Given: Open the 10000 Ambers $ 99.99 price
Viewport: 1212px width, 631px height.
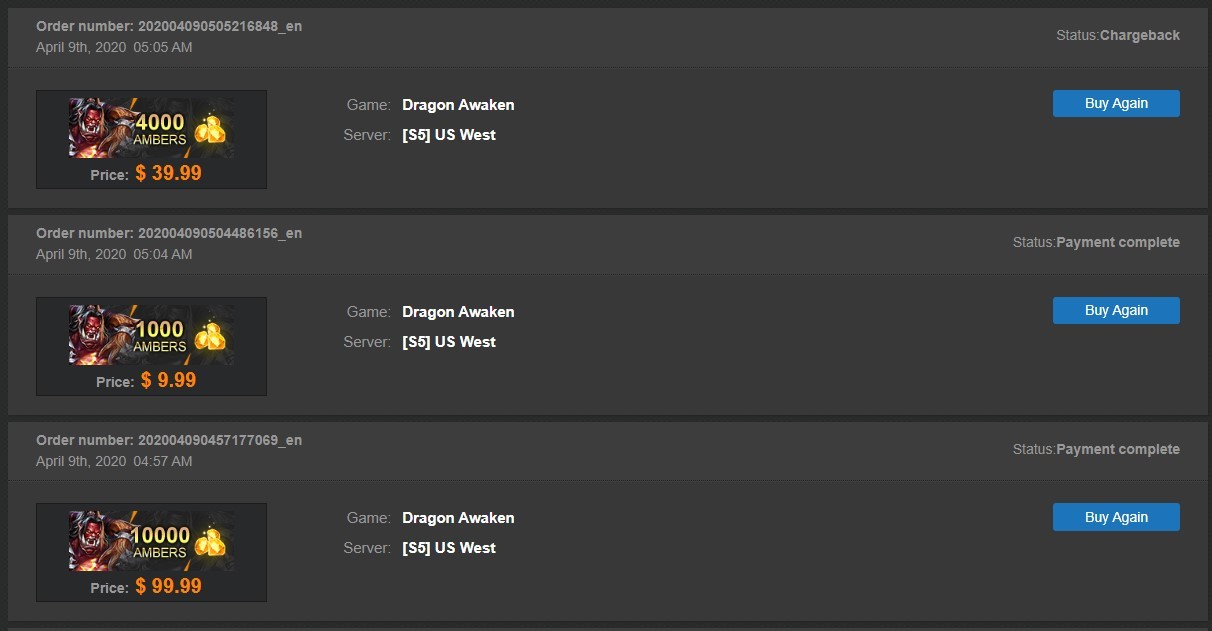Looking at the screenshot, I should coord(168,586).
